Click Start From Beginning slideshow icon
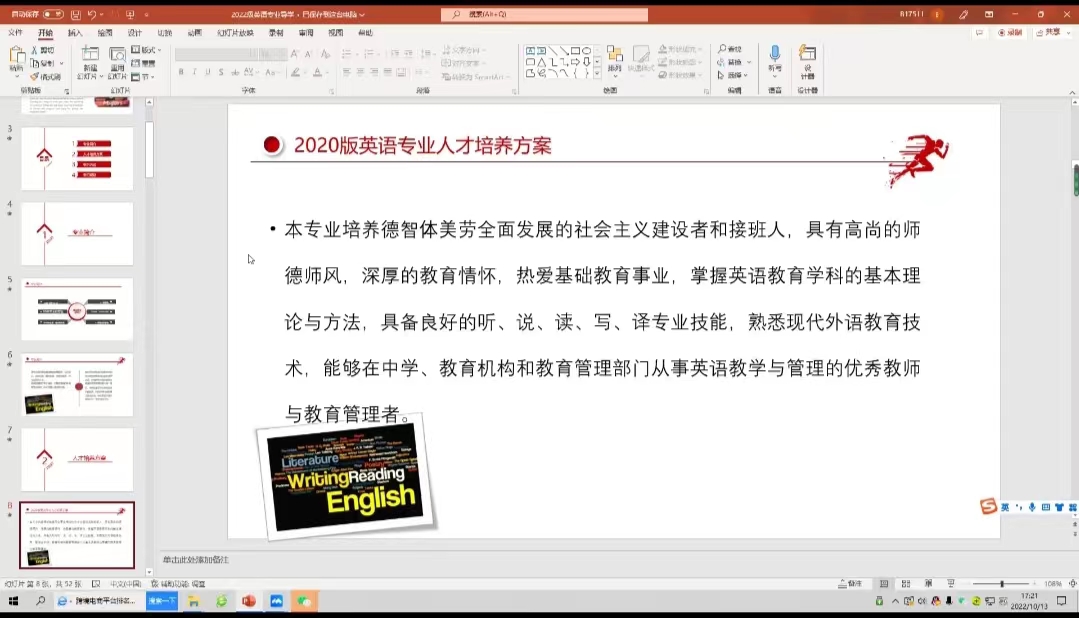Viewport: 1079px width, 618px height. (x=130, y=14)
